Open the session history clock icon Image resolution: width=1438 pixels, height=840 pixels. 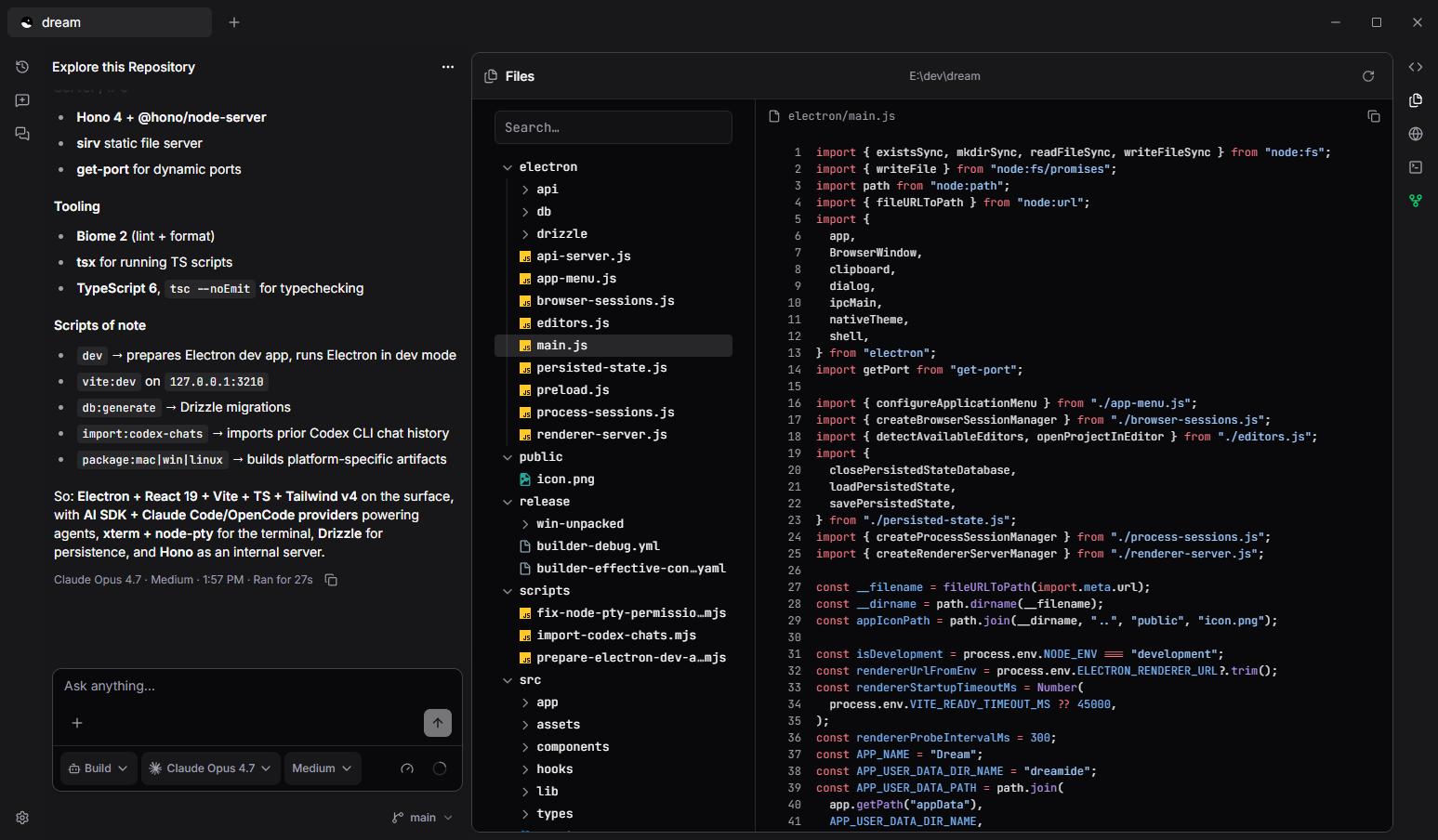pos(22,67)
